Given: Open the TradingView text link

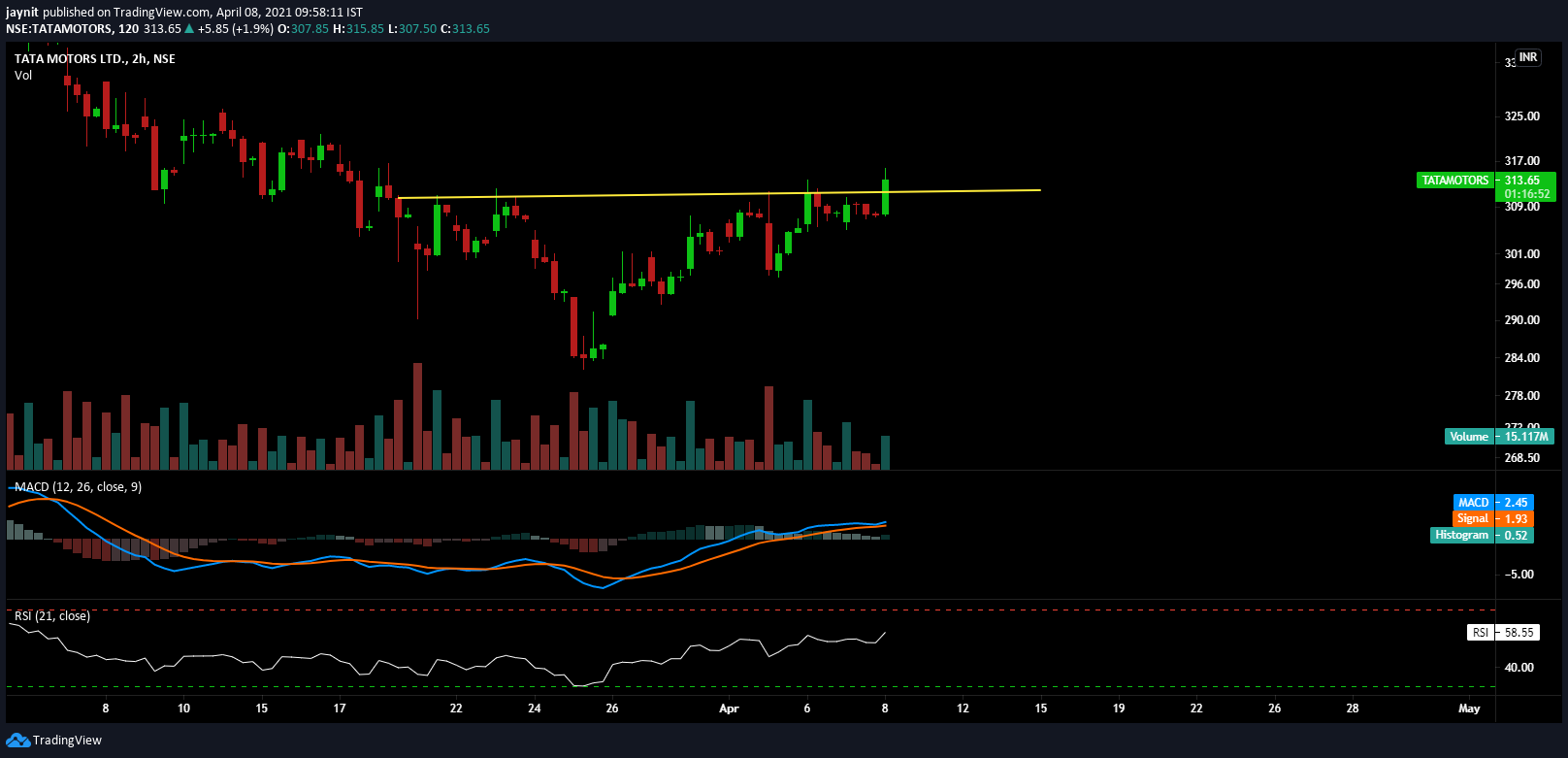Looking at the screenshot, I should pyautogui.click(x=67, y=741).
